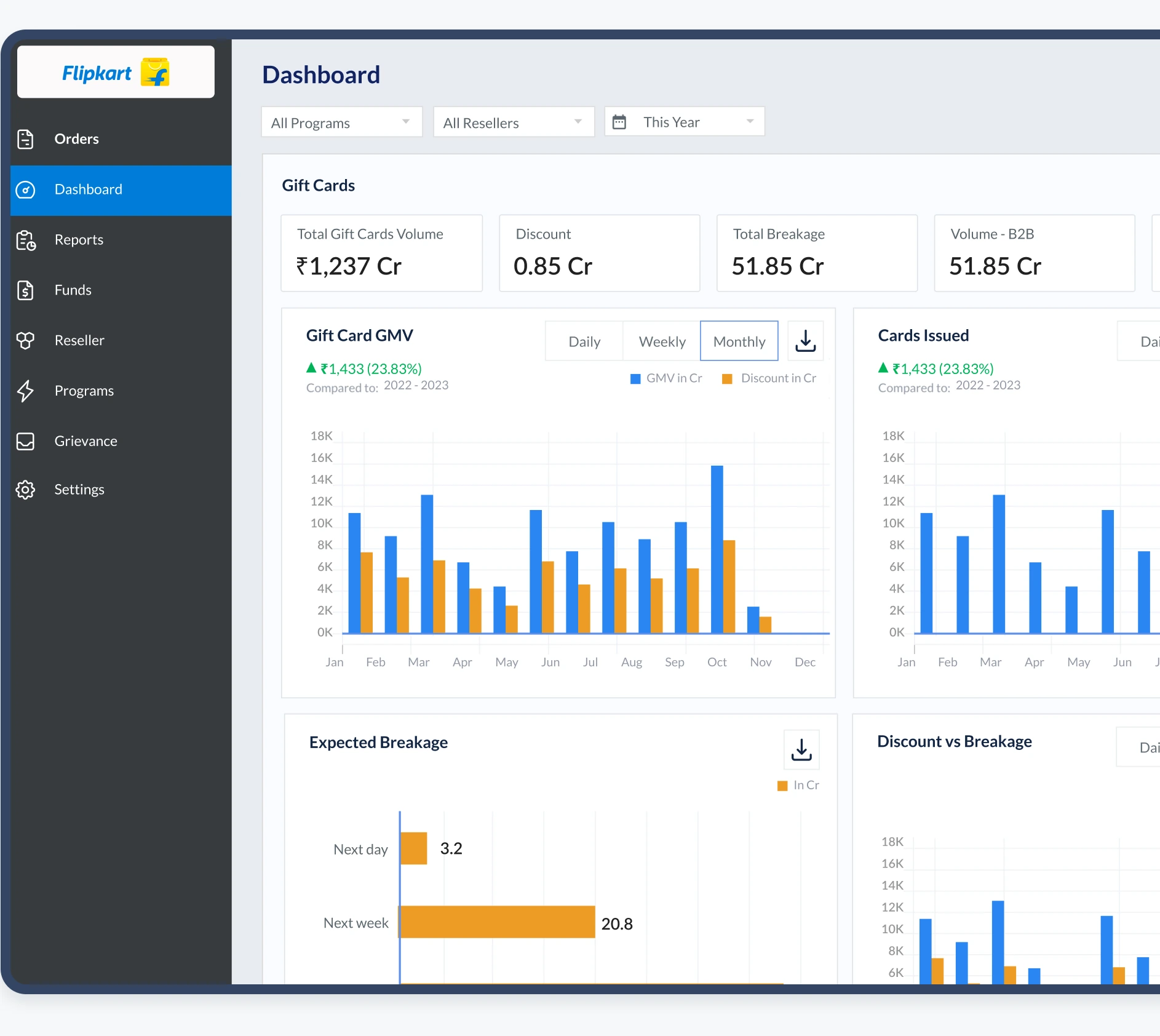Select Monthly view for Gift Card GMV
The image size is (1160, 1036).
pyautogui.click(x=739, y=341)
